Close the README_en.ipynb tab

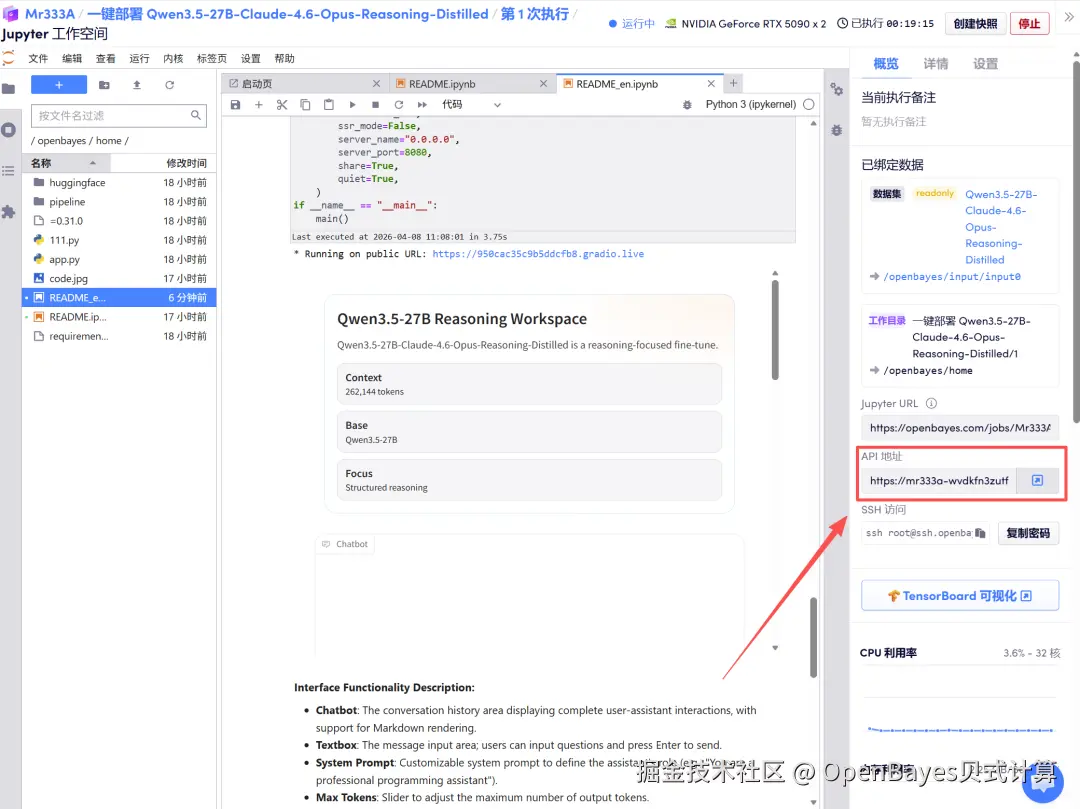pos(711,83)
